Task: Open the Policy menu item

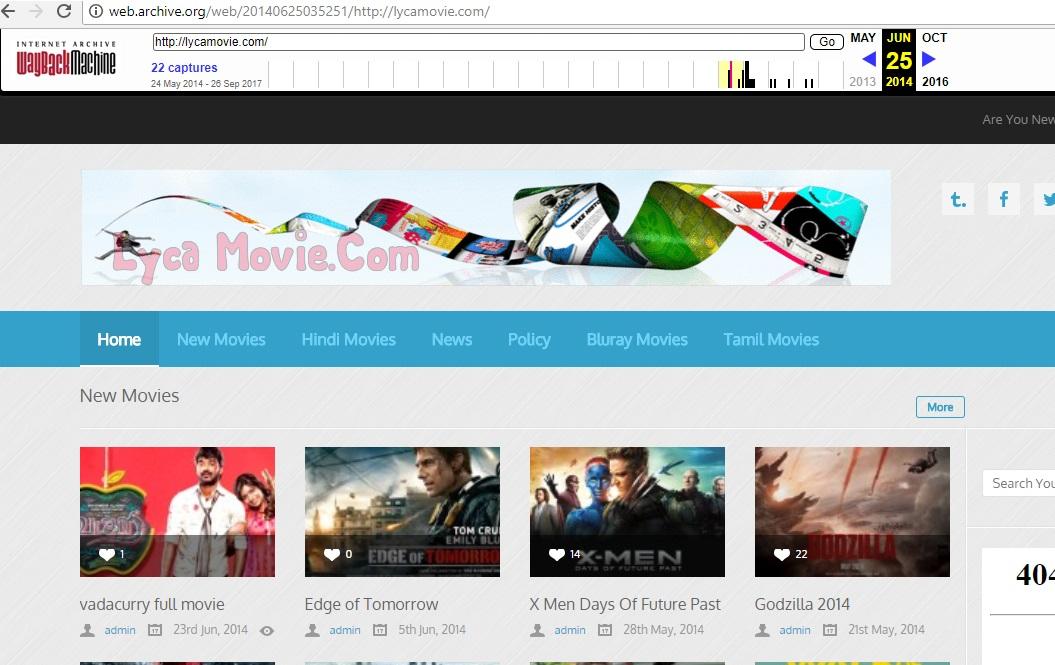Action: pos(529,339)
